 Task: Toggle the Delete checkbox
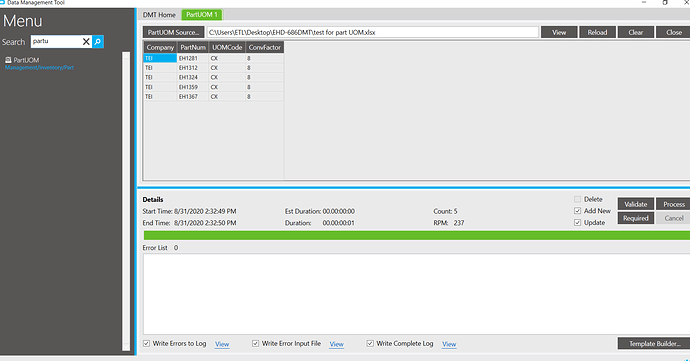tap(577, 199)
